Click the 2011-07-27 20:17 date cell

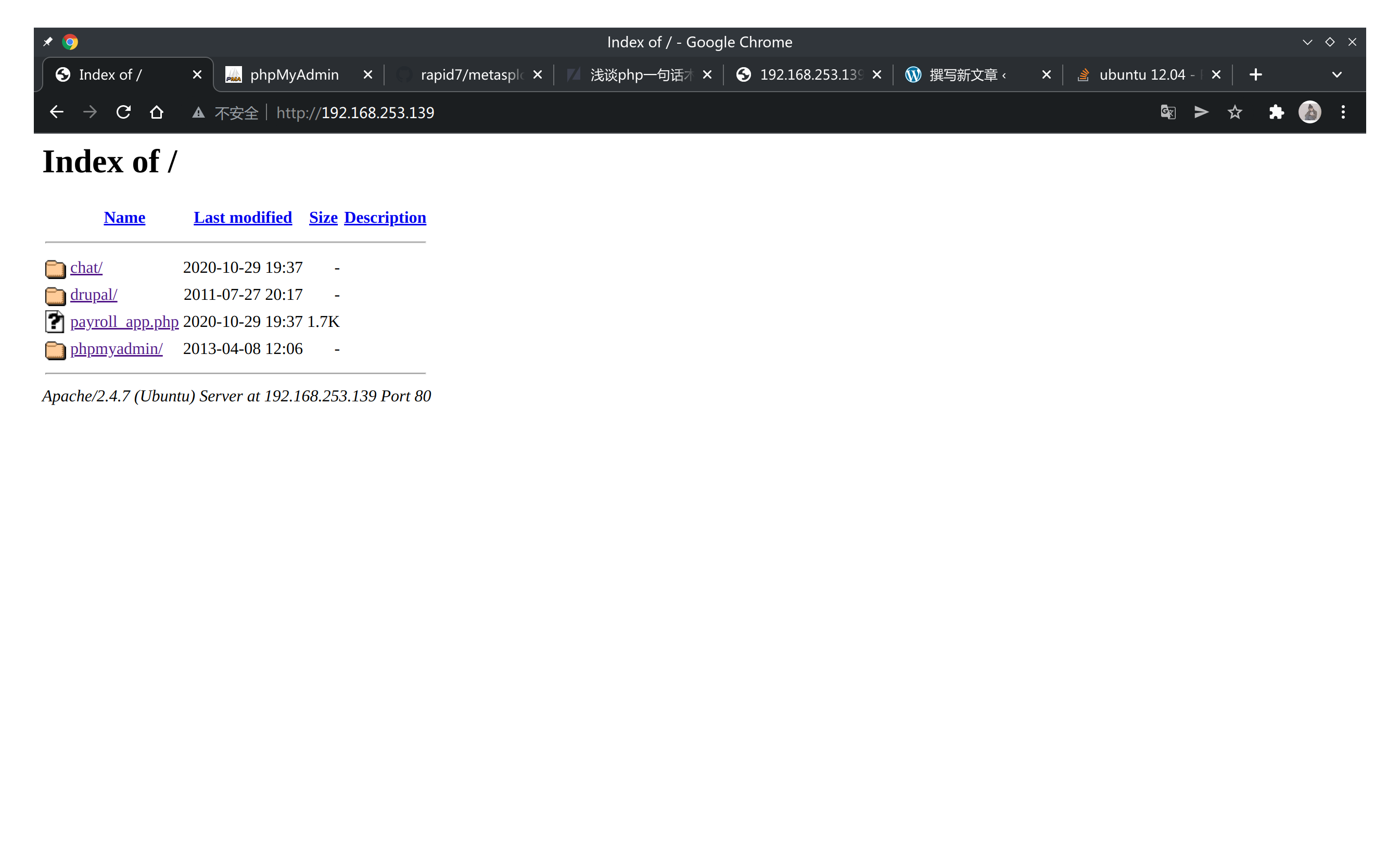pos(243,295)
